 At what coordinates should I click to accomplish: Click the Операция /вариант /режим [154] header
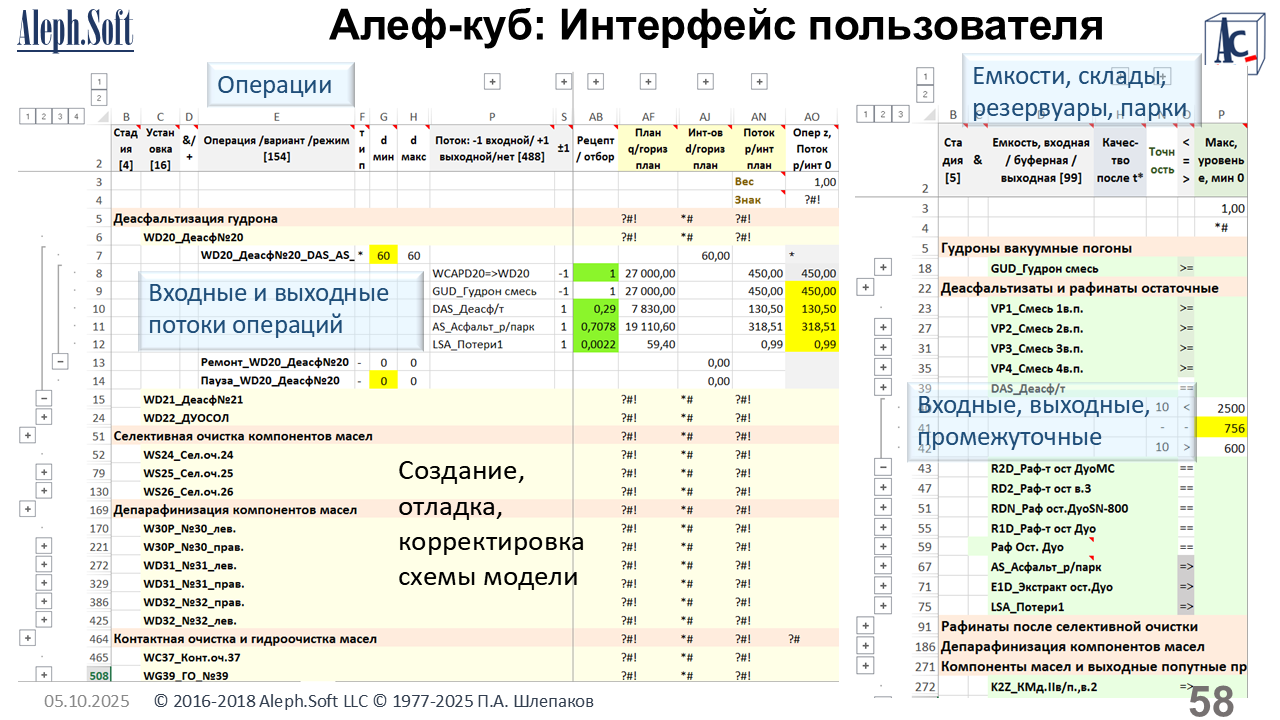(x=276, y=148)
